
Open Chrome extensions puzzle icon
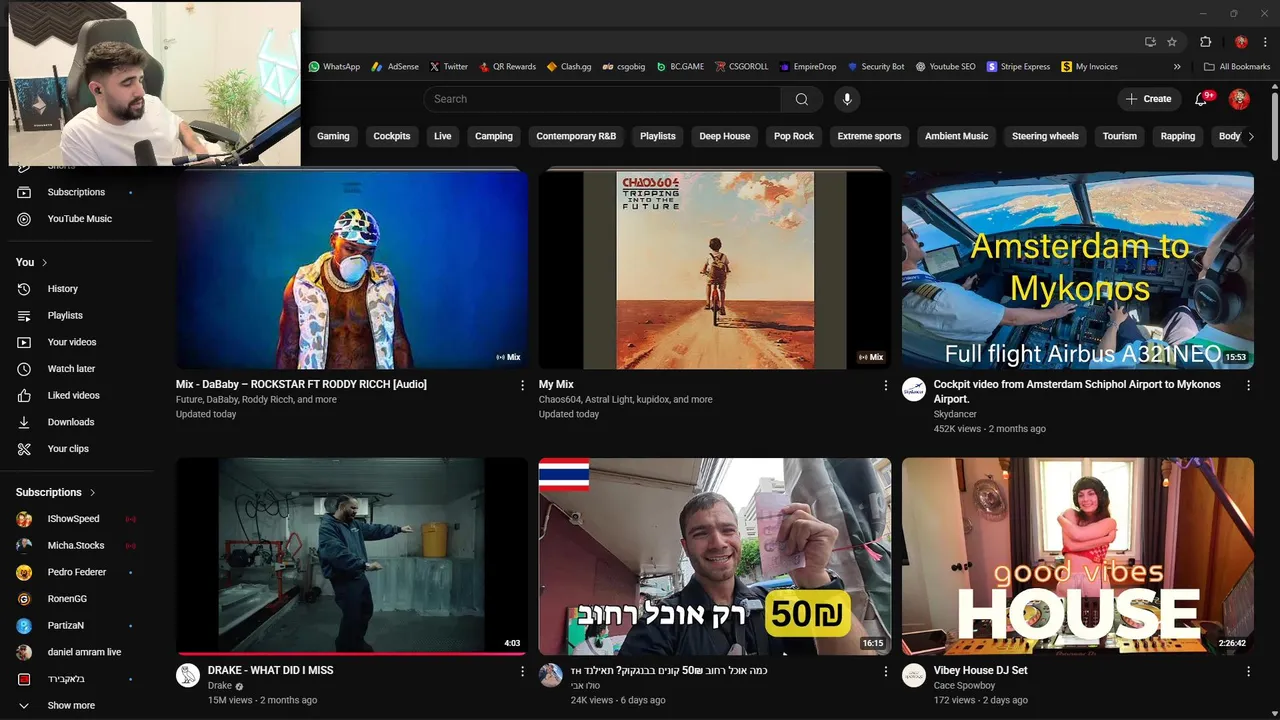[x=1205, y=42]
